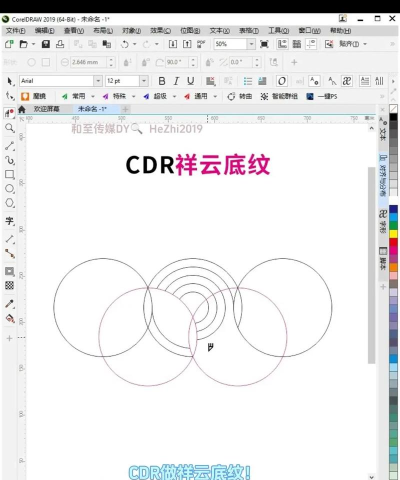This screenshot has width=400, height=480.
Task: Open the zoom level 50% dropdown
Action: click(251, 44)
